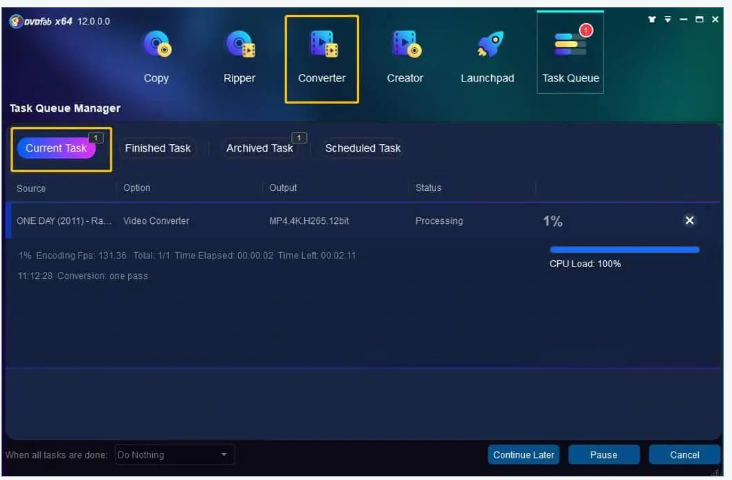This screenshot has width=732, height=480.
Task: Switch to Finished Task tab
Action: coord(158,148)
